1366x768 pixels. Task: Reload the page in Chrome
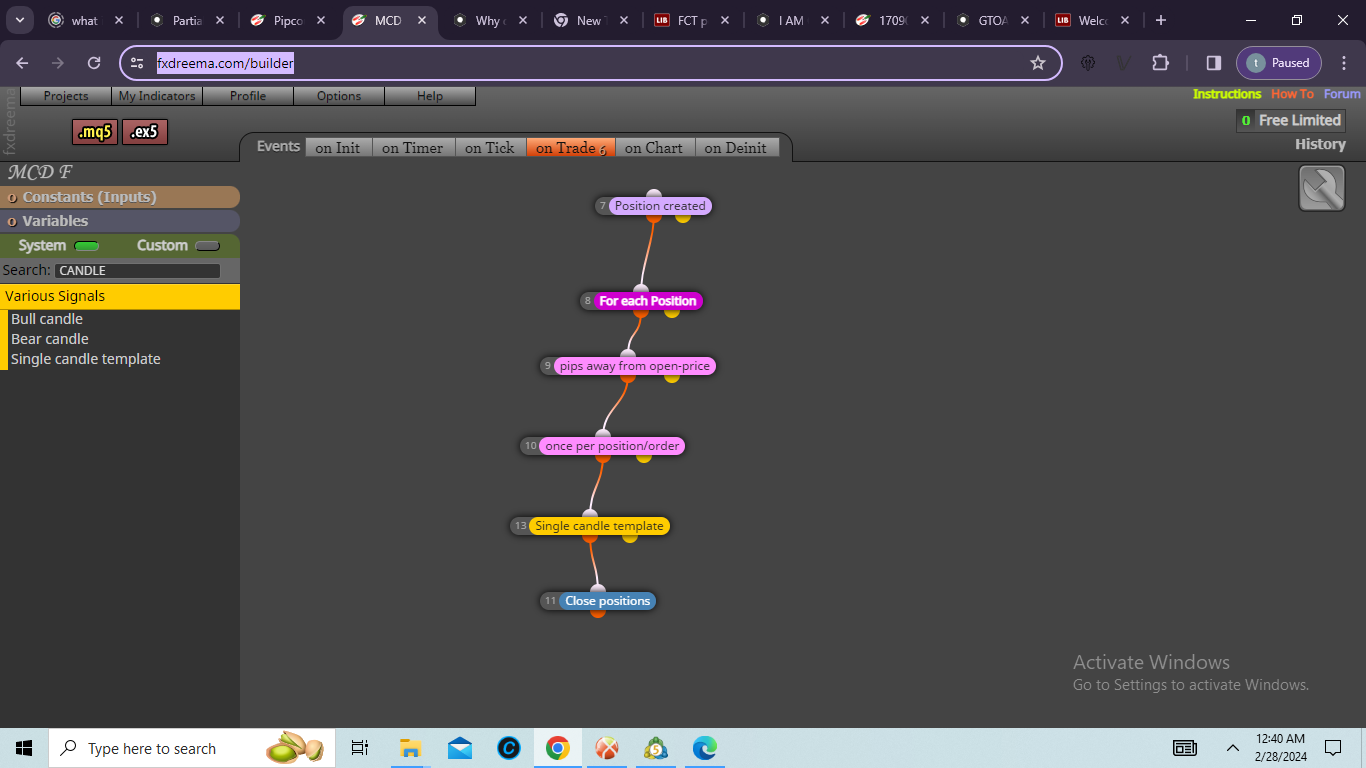pos(94,63)
